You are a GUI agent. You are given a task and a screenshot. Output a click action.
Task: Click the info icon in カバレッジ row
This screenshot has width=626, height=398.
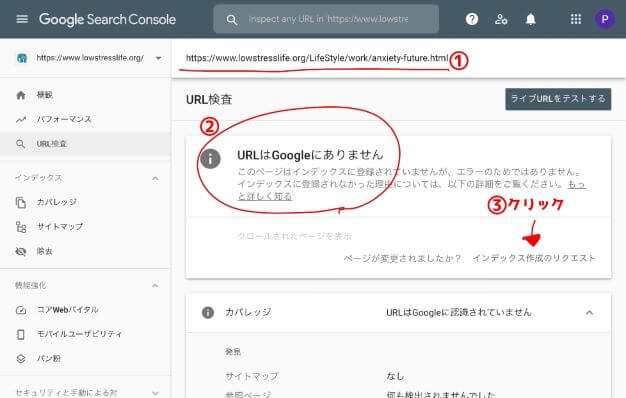(208, 312)
